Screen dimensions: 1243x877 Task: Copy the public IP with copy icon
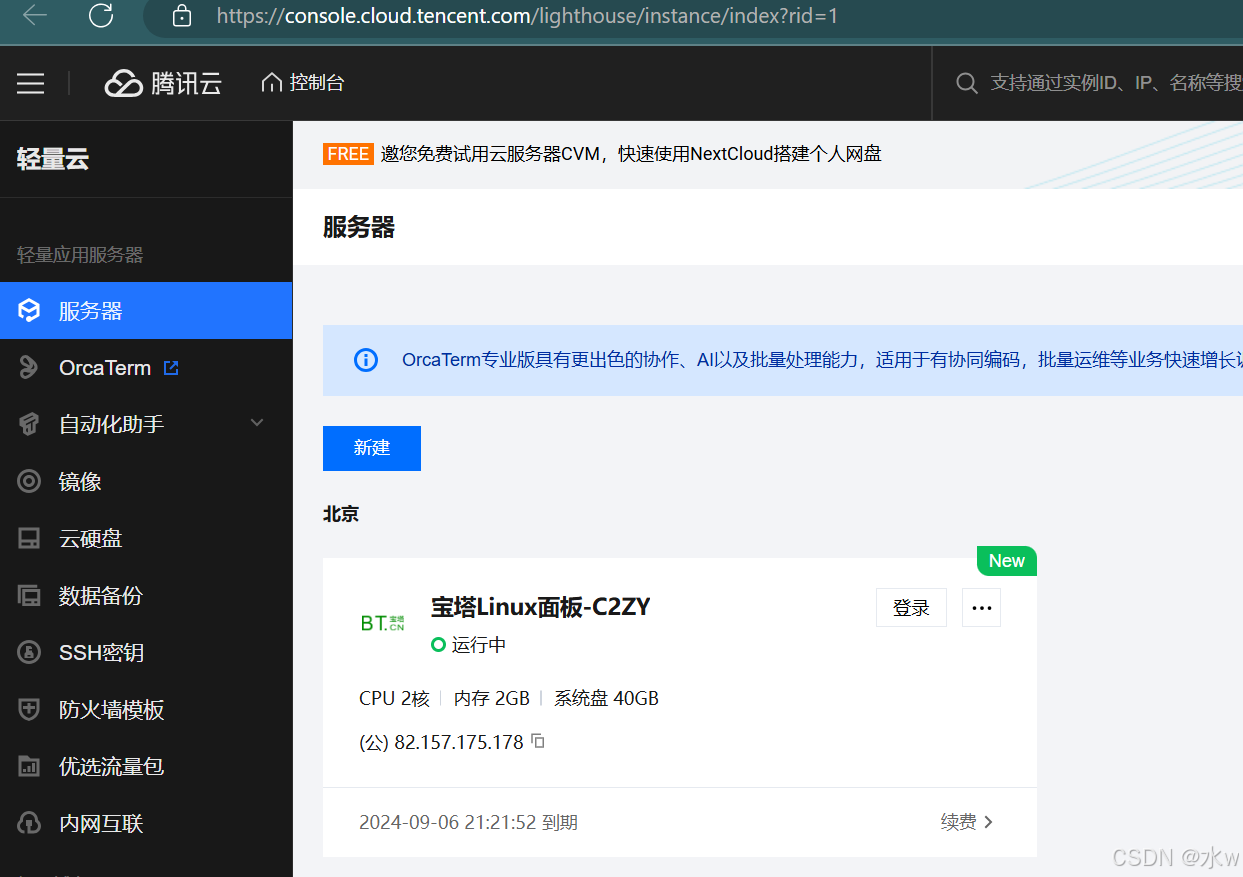point(538,741)
